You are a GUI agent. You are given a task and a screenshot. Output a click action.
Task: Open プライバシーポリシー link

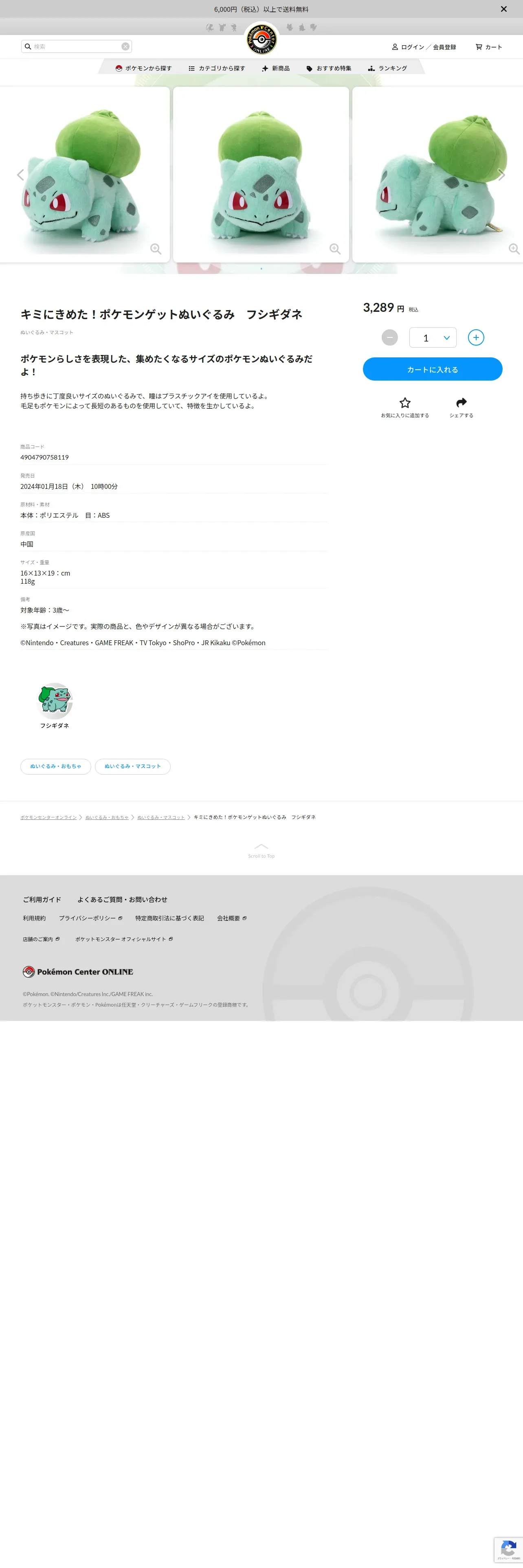pos(91,918)
